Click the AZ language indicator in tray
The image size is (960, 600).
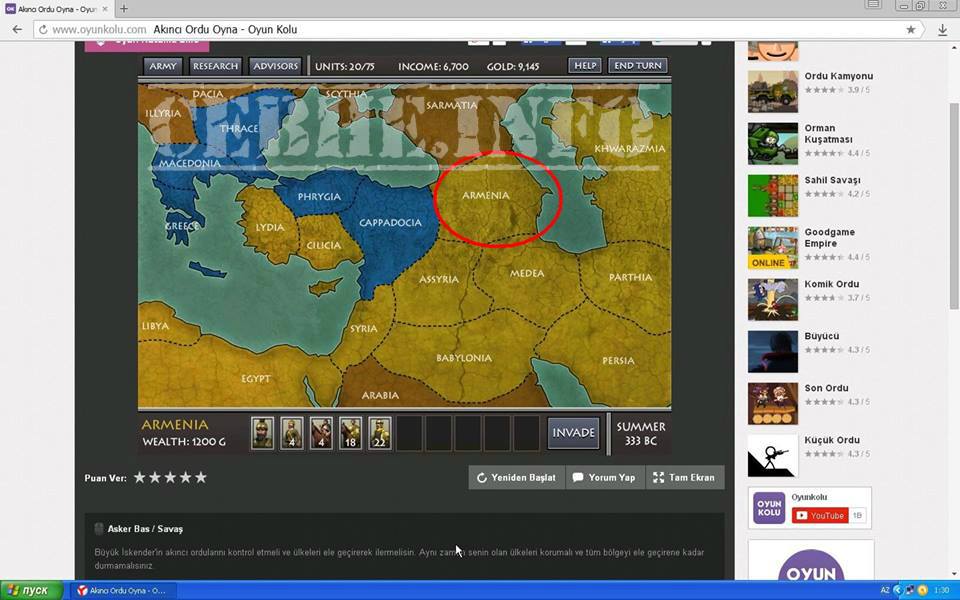(885, 590)
